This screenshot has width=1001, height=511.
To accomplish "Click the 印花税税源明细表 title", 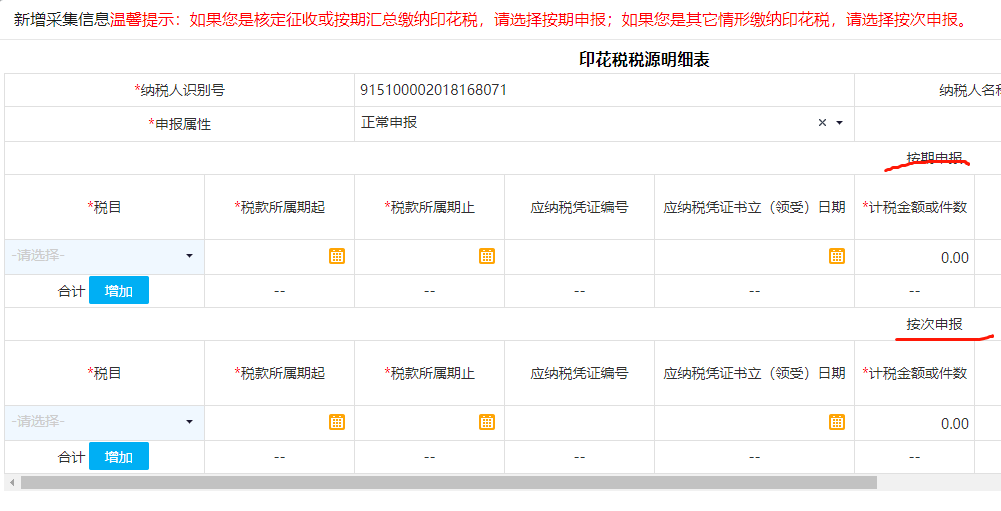I will point(644,60).
